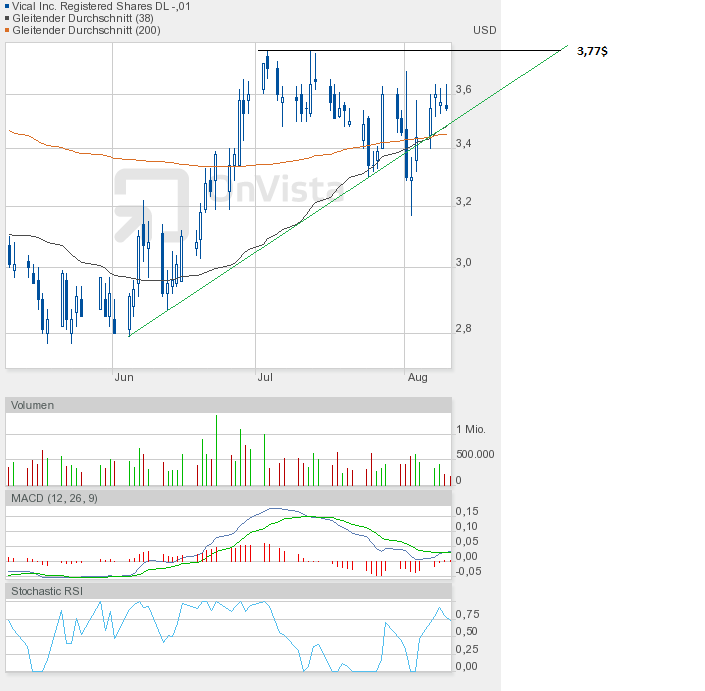This screenshot has height=691, width=705.
Task: Click the 3,77$ resistance annotation
Action: pos(592,51)
